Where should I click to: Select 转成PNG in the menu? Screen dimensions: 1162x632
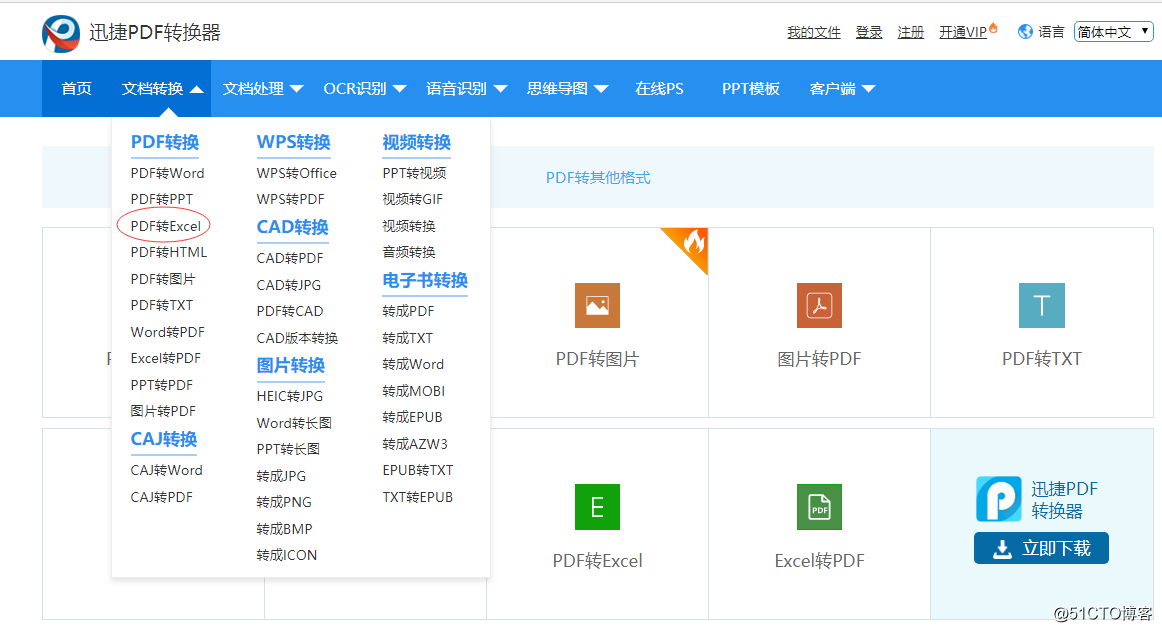[284, 502]
